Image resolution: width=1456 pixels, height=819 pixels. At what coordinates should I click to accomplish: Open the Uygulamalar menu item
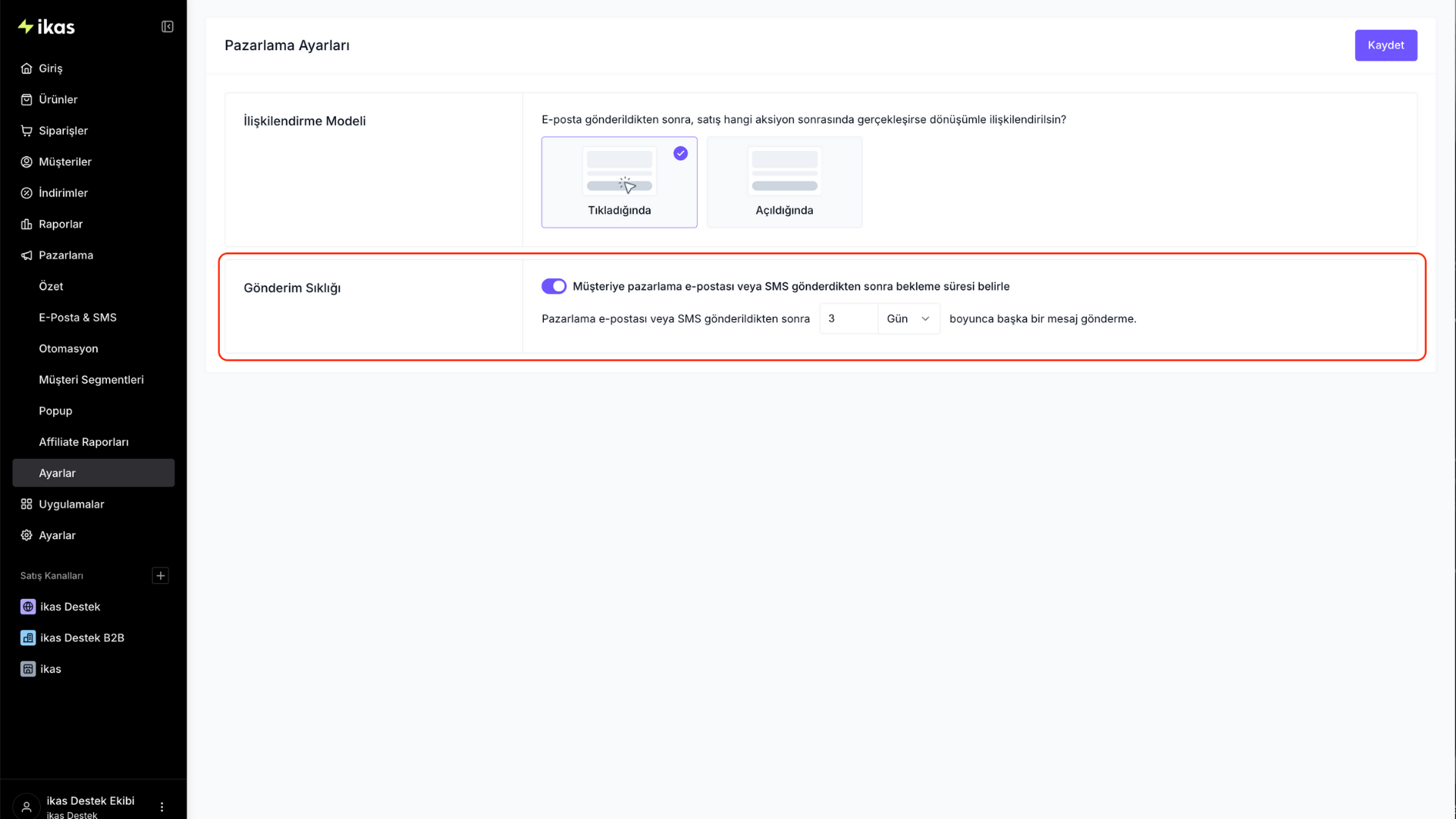93,504
